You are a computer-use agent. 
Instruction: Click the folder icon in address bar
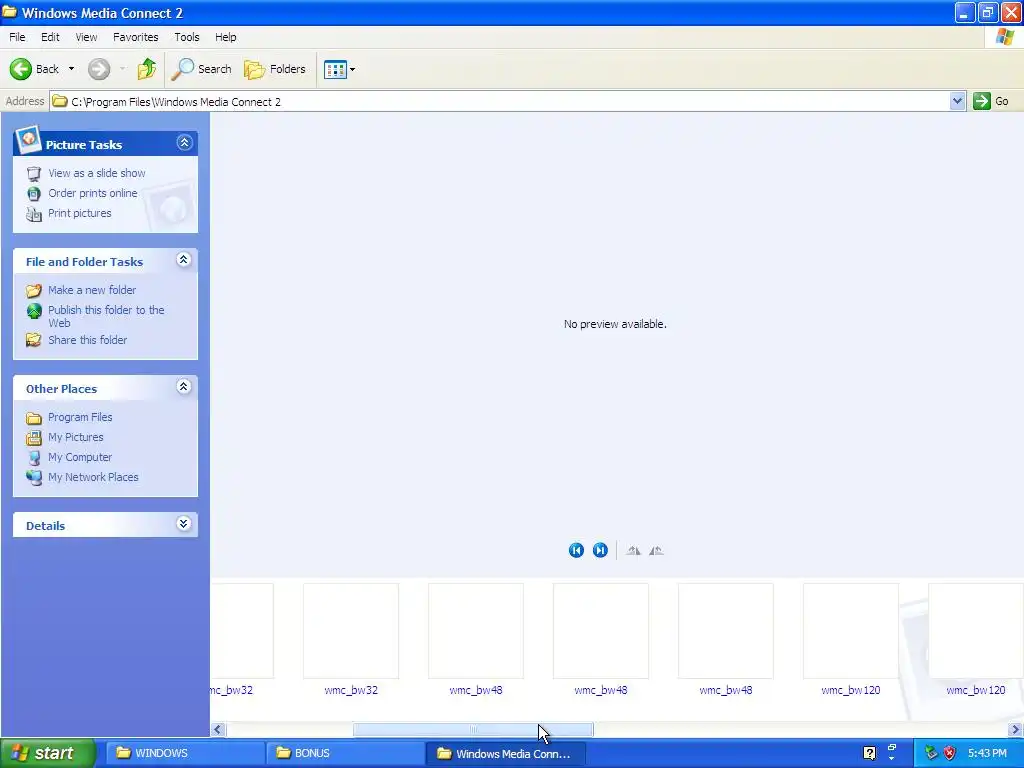(x=60, y=101)
